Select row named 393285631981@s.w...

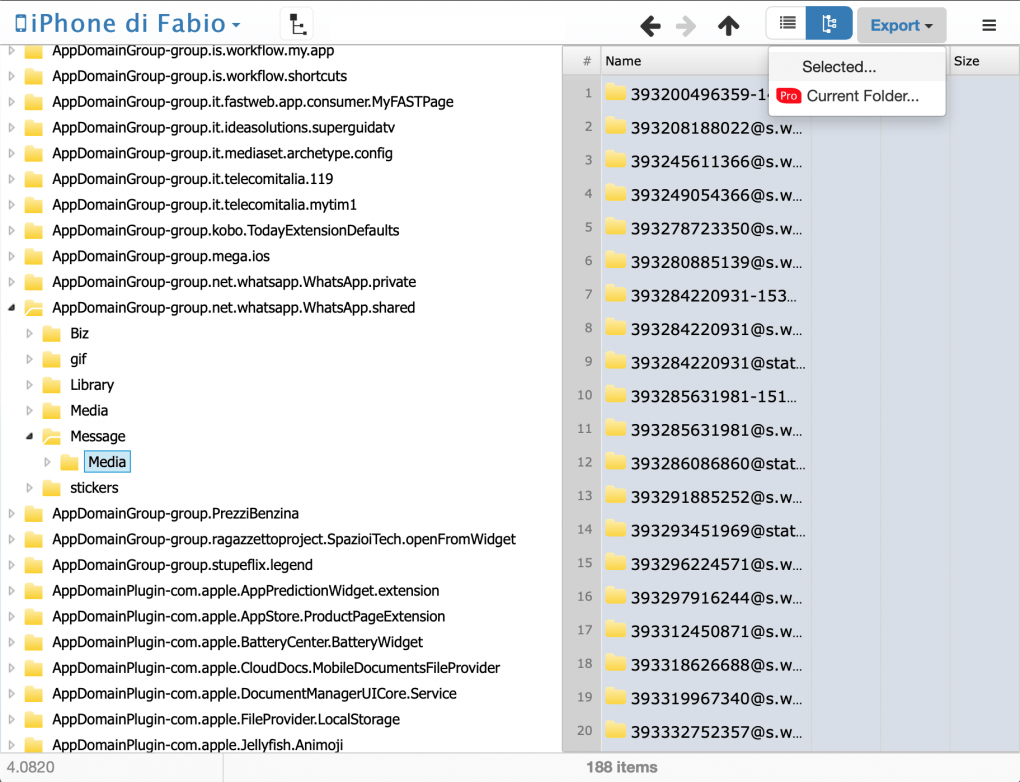(716, 430)
